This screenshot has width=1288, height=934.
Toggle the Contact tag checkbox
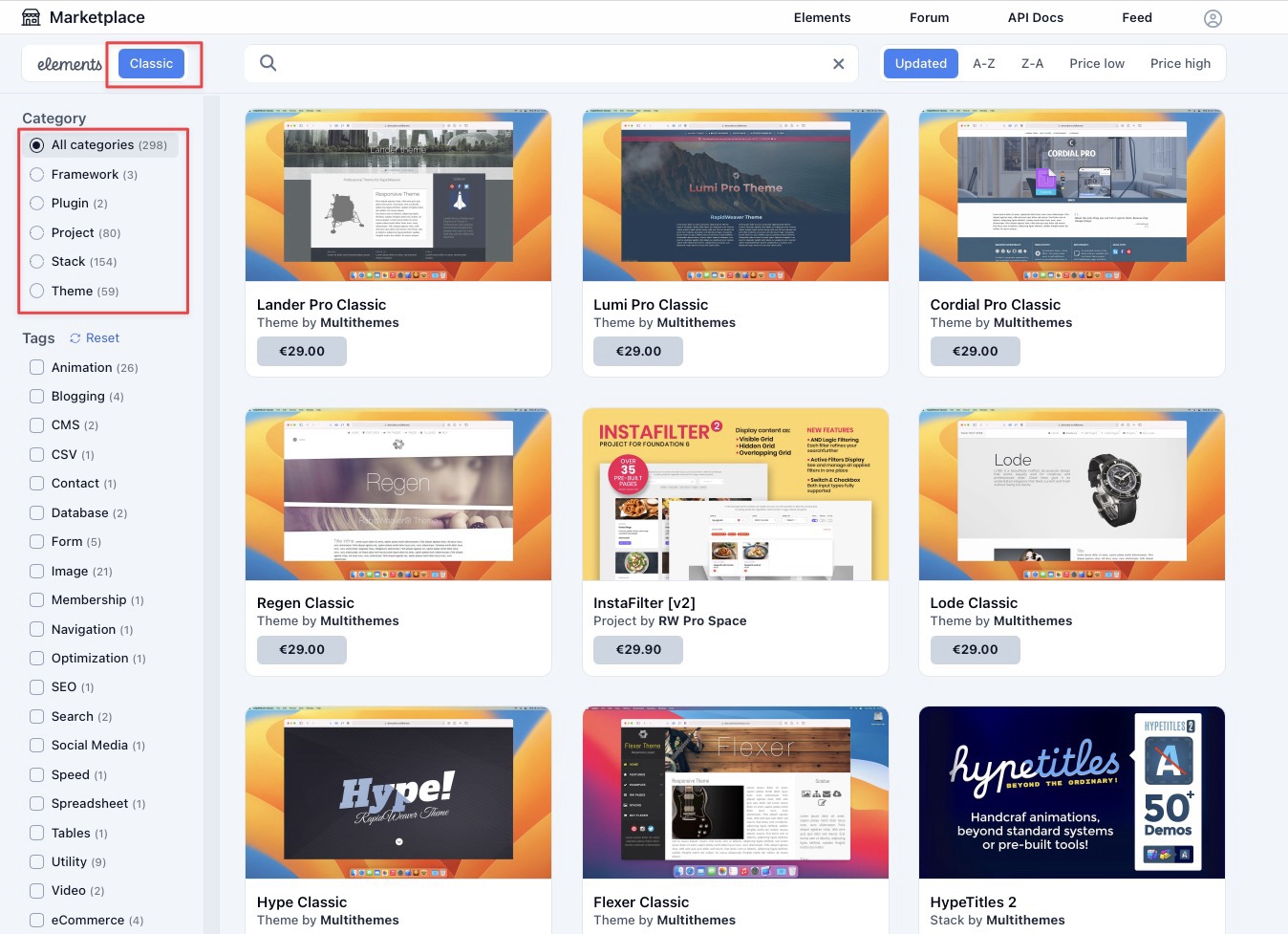pos(37,484)
